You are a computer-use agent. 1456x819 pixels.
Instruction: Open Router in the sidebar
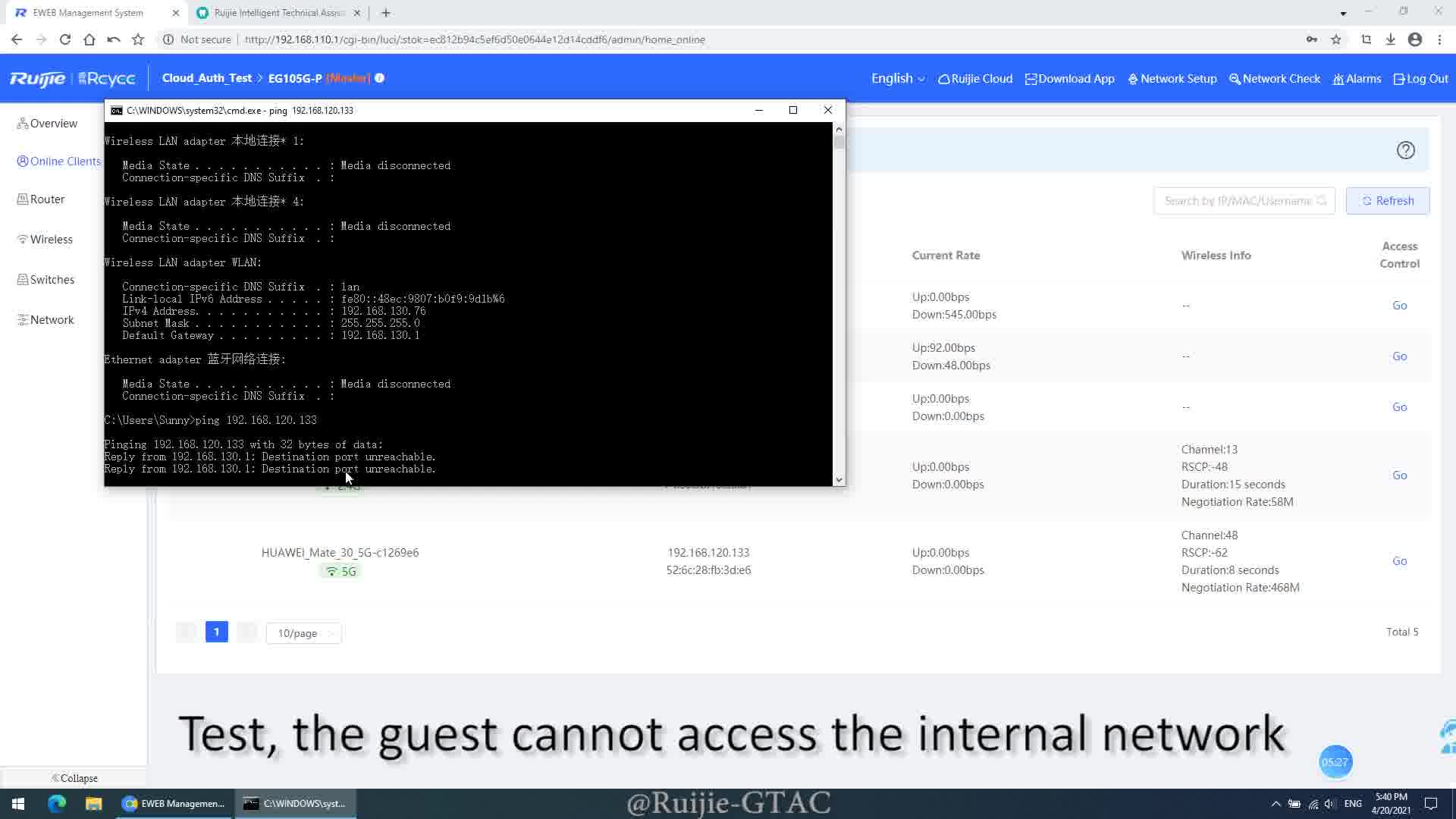coord(41,199)
